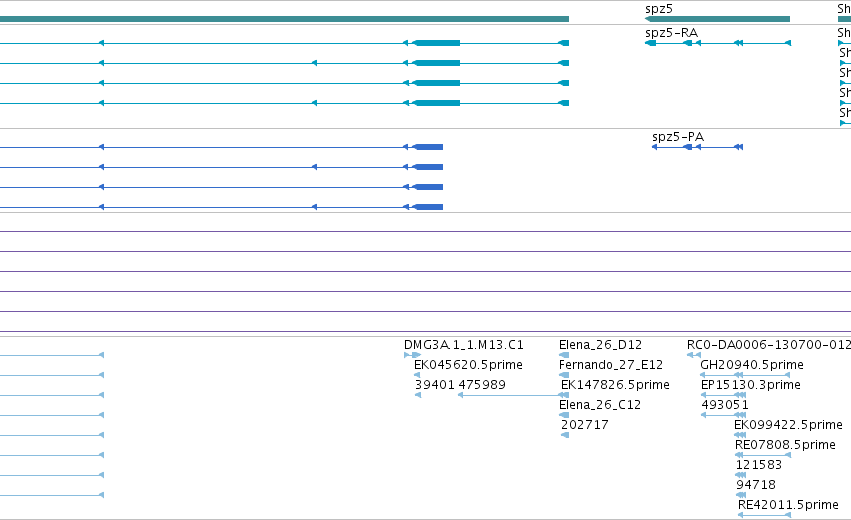The height and width of the screenshot is (520, 851).
Task: Click arrow glyph under Elena_26_C12
Action: pos(564,415)
